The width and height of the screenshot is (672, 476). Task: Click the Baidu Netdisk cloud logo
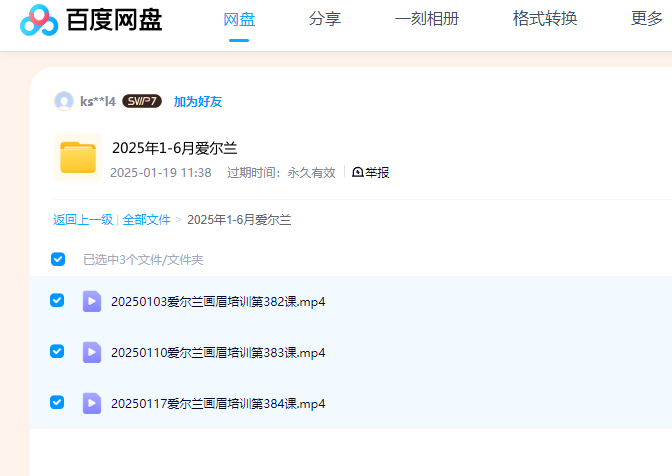click(x=39, y=20)
